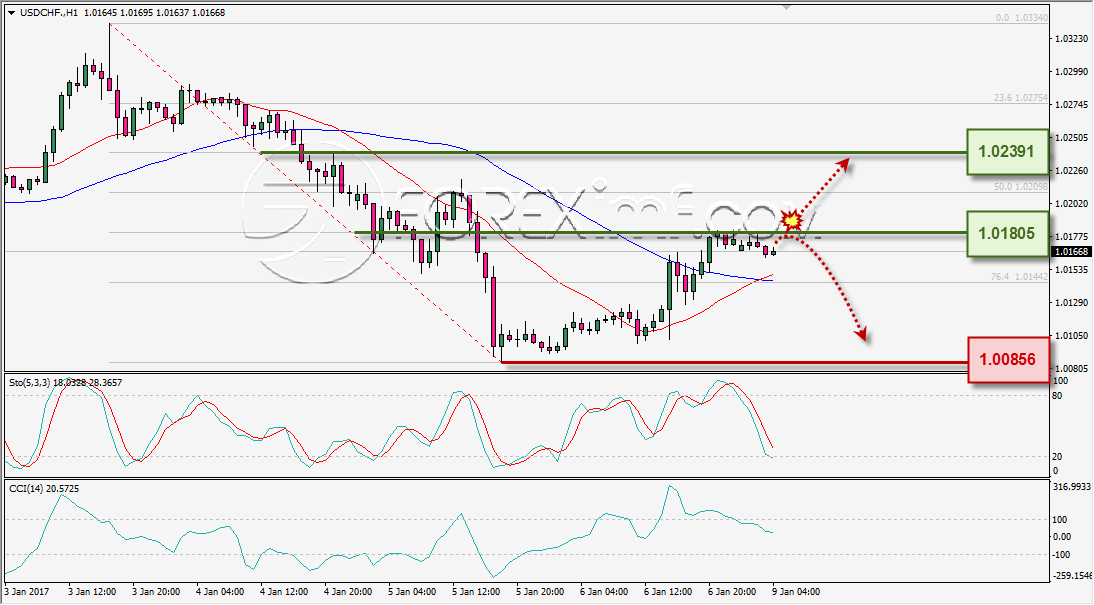This screenshot has width=1094, height=605.
Task: Click time axis label 4 Jan 12:00
Action: [x=284, y=592]
